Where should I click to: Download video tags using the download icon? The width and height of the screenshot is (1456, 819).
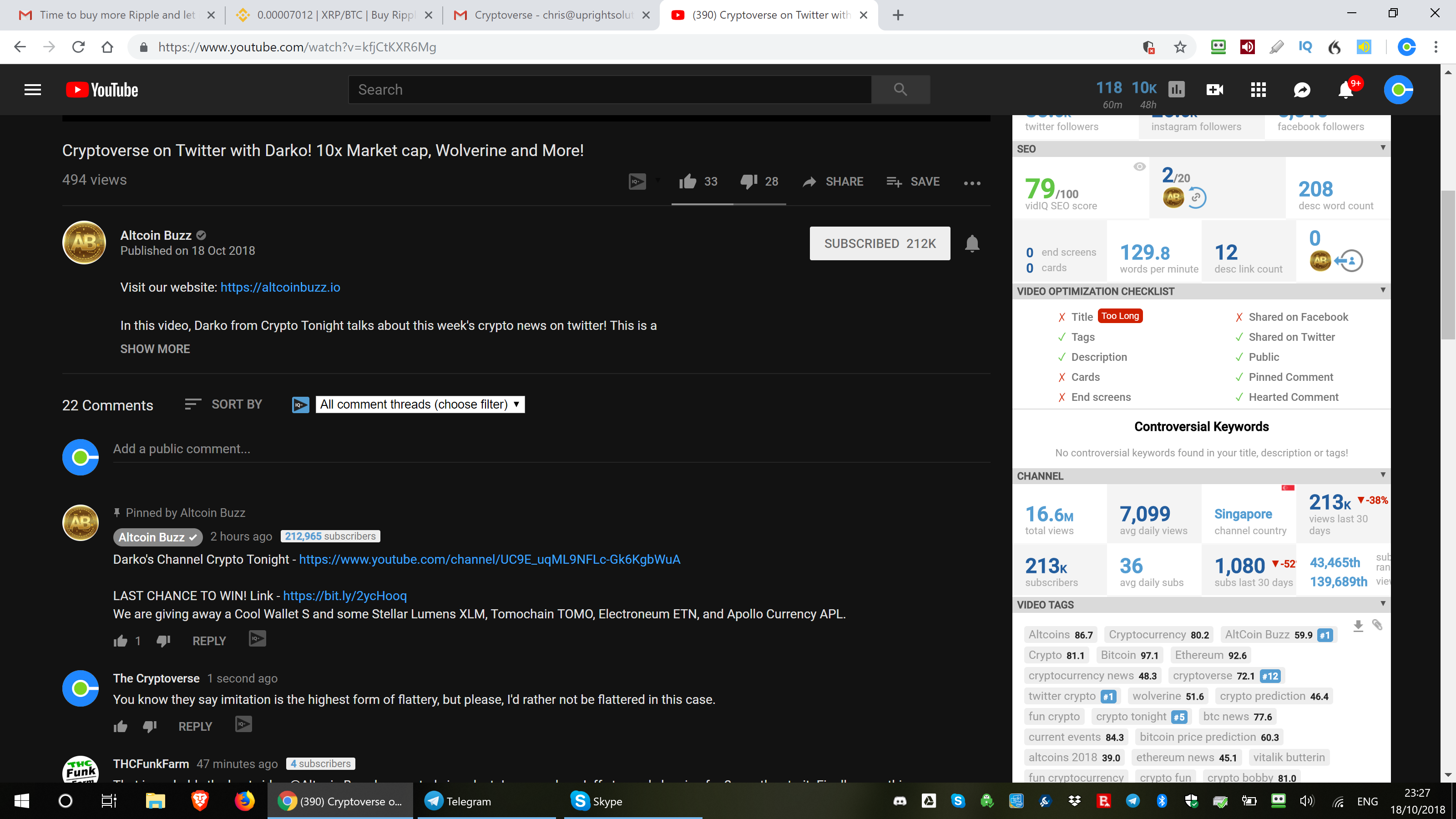click(x=1358, y=626)
